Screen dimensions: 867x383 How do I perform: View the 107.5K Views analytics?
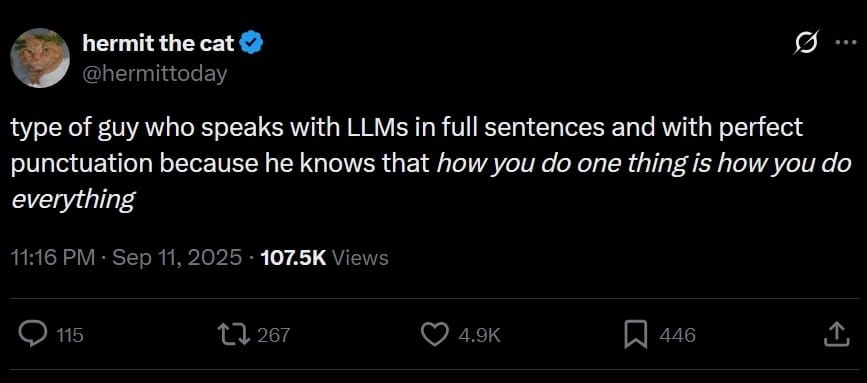coord(324,258)
